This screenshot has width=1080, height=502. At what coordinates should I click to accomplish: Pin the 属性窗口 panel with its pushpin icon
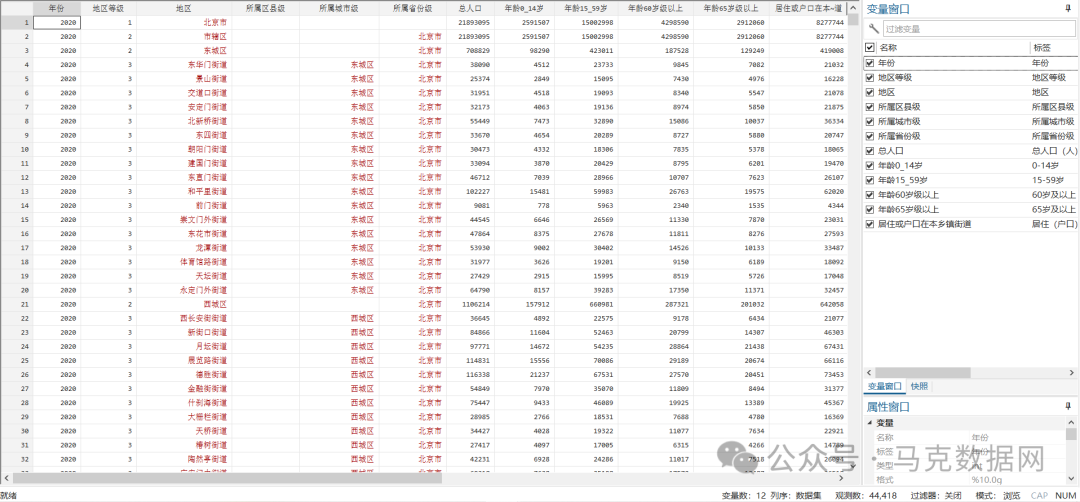tap(1068, 406)
